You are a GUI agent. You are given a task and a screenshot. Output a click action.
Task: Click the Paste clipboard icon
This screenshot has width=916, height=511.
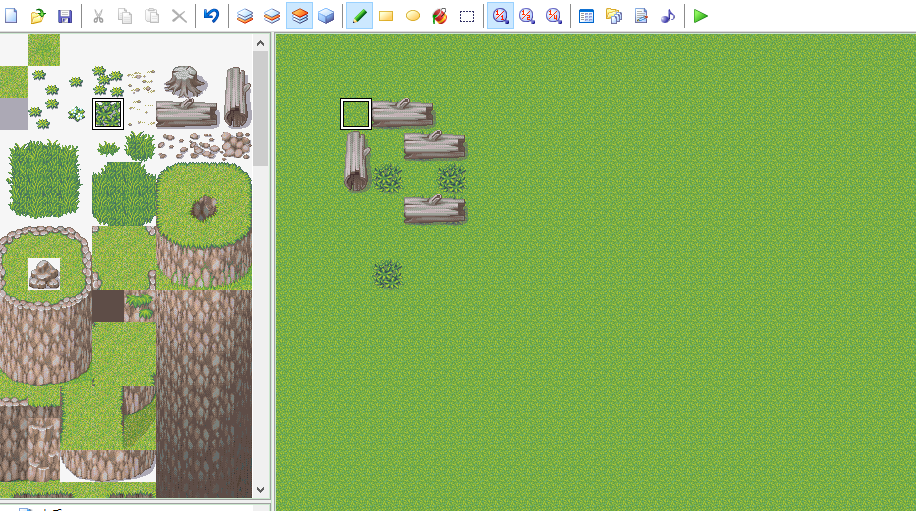(152, 16)
